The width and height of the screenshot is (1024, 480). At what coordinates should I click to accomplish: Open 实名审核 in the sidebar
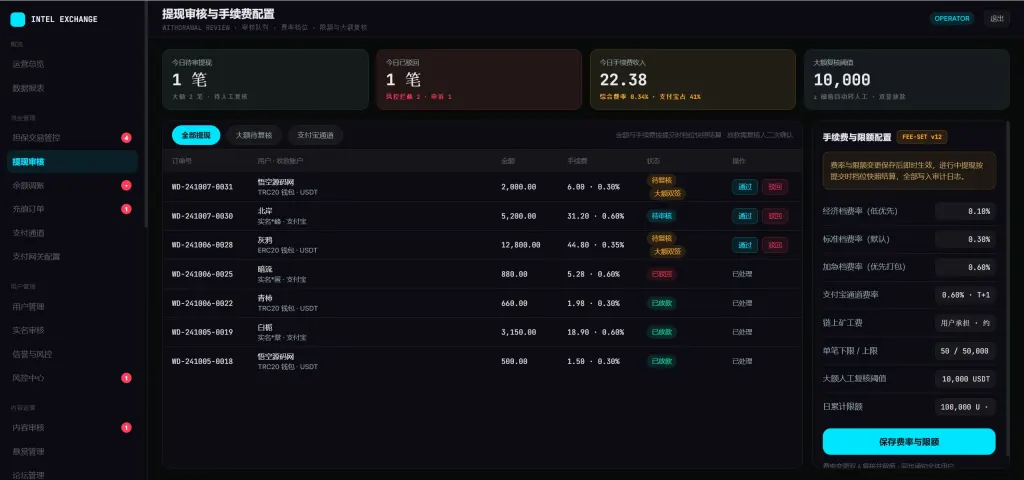pos(72,330)
